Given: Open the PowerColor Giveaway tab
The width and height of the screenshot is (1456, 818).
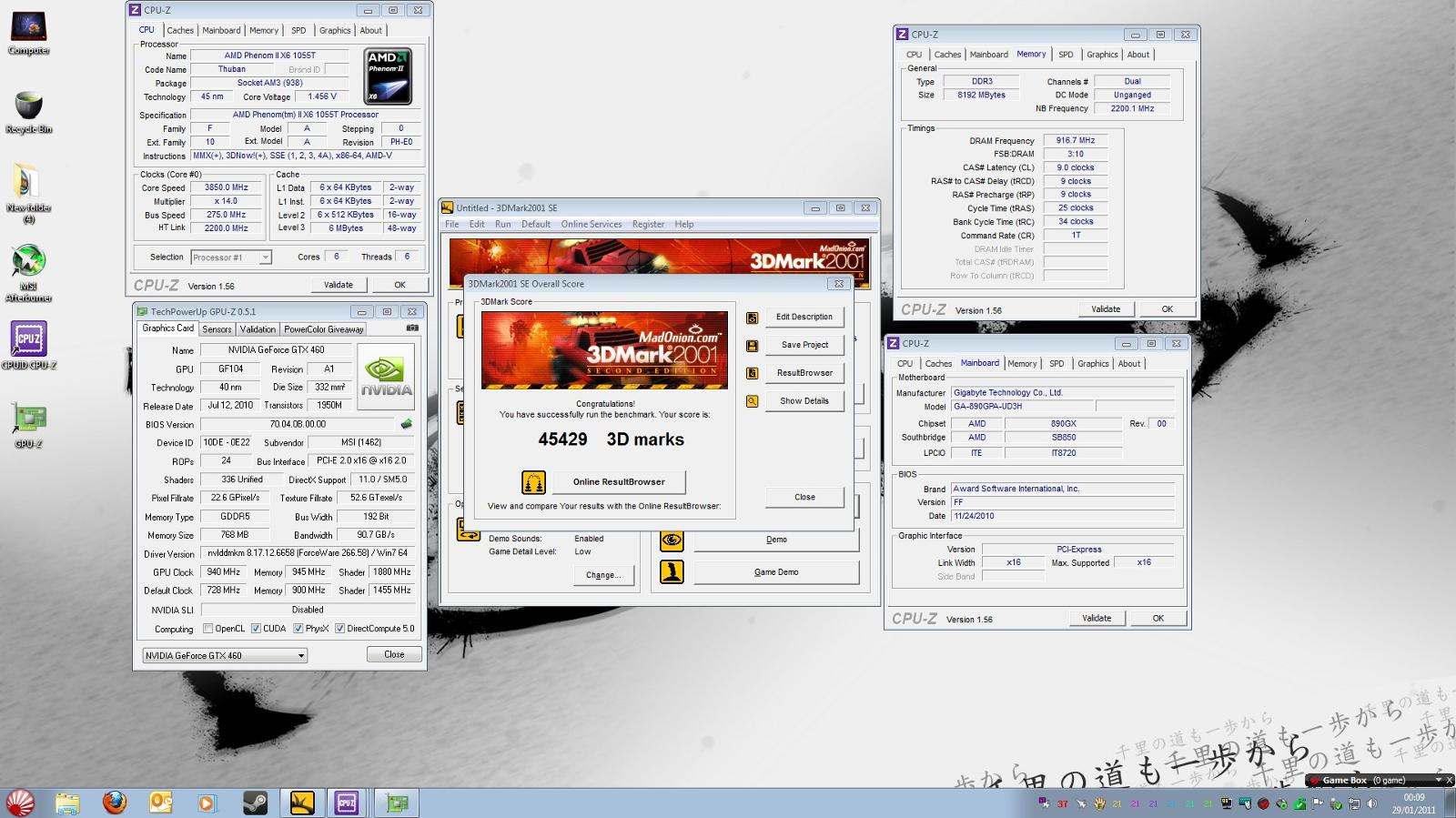Looking at the screenshot, I should pos(323,329).
